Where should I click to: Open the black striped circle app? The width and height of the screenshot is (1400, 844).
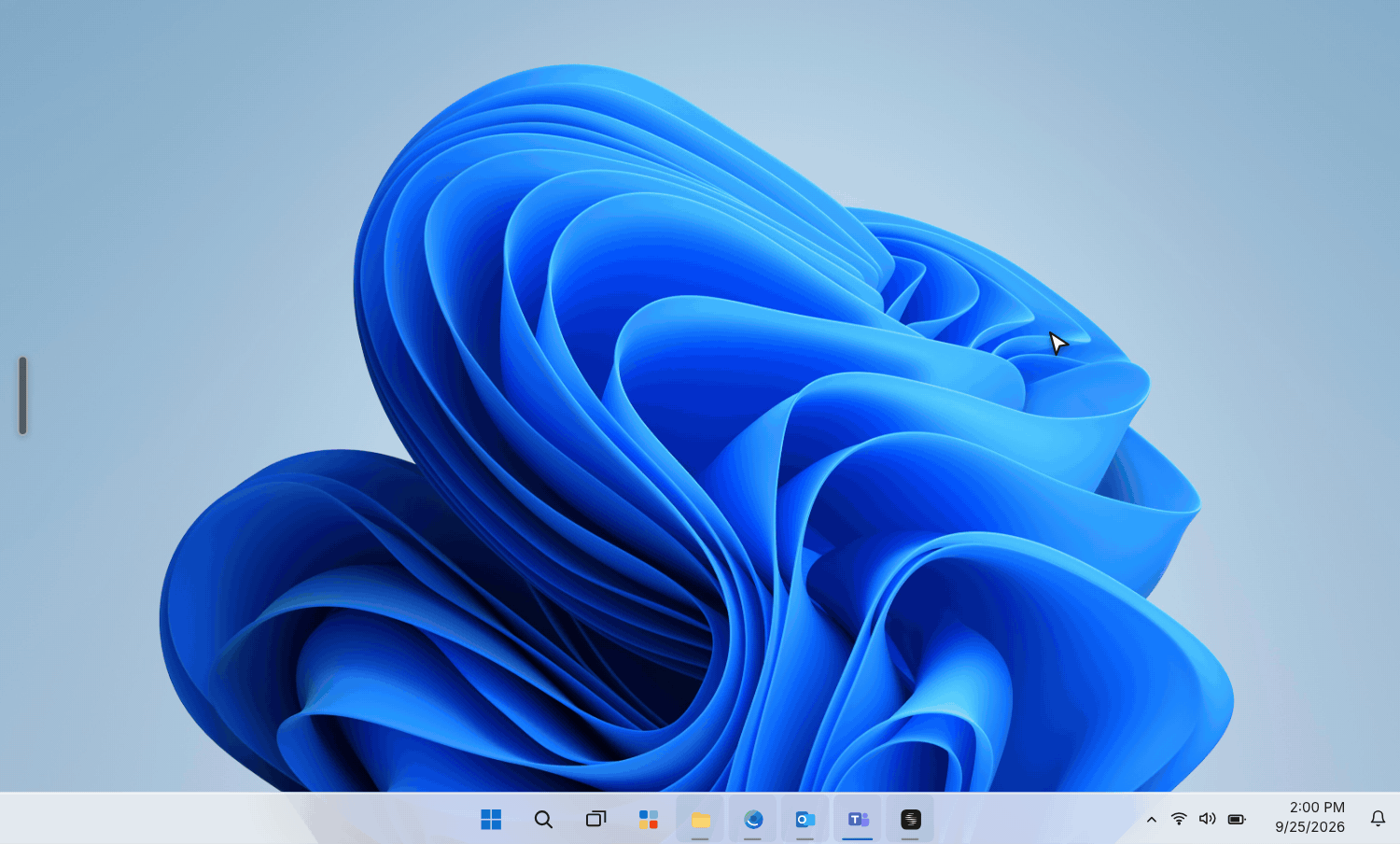(x=910, y=819)
